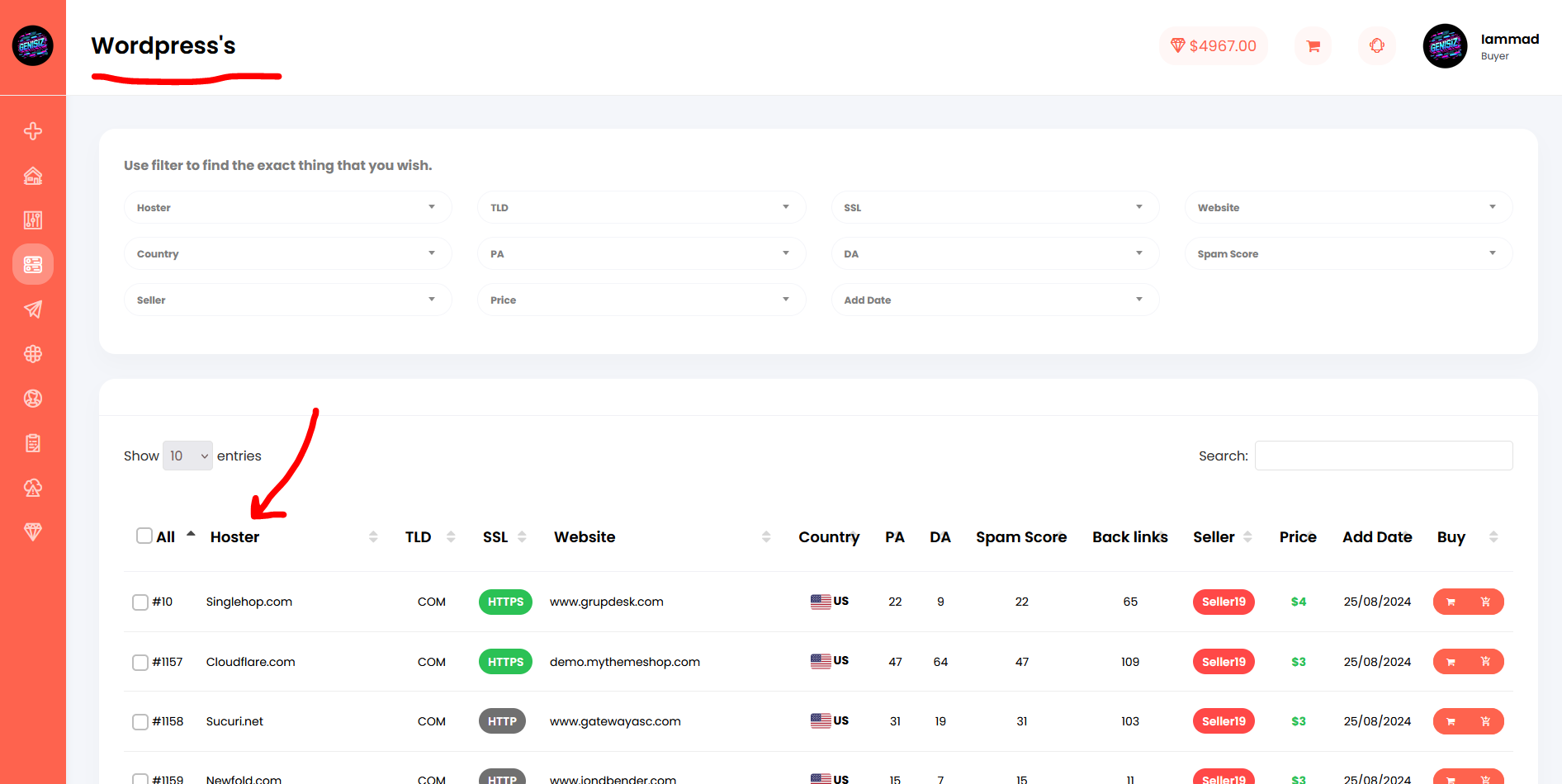Open the Country filter dropdown

click(287, 253)
